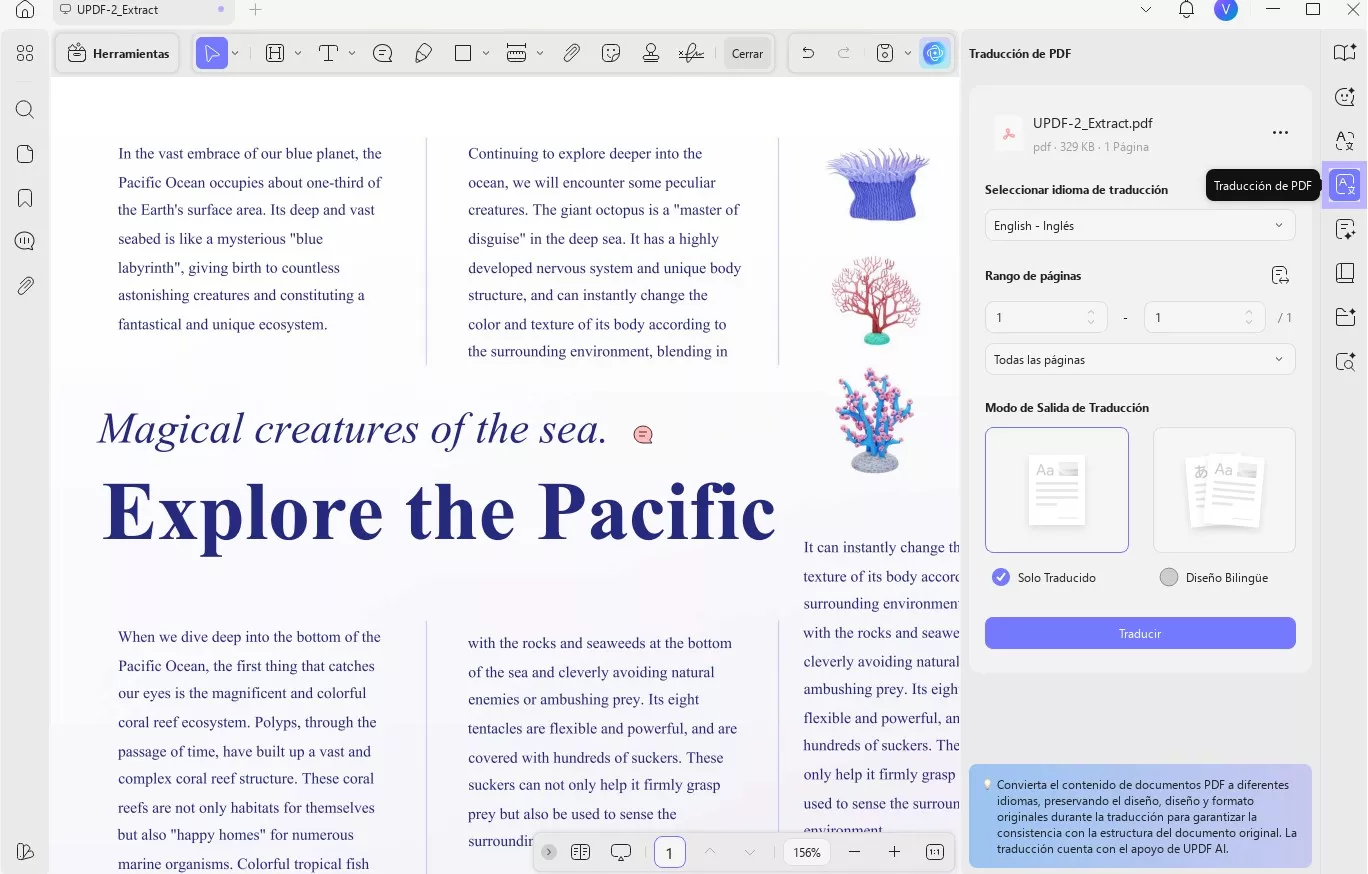The image size is (1368, 874).
Task: Open the sticker tool
Action: (x=611, y=54)
